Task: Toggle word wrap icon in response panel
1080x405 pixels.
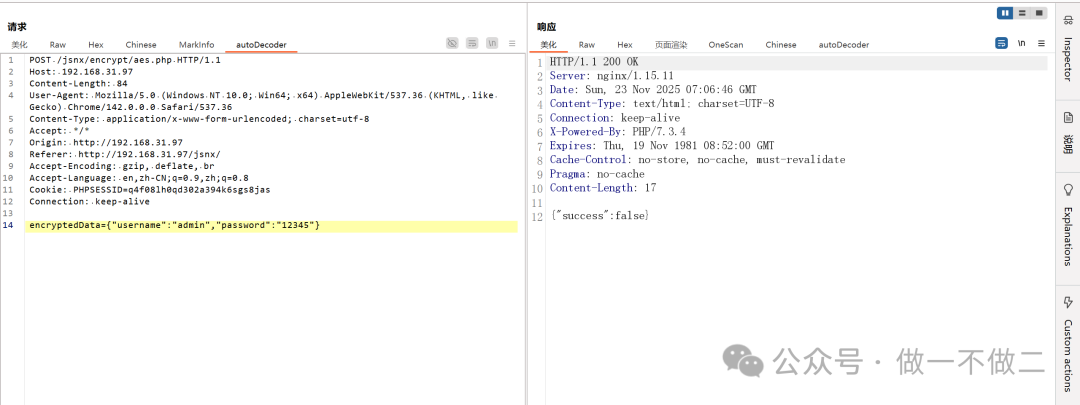Action: [x=1001, y=43]
